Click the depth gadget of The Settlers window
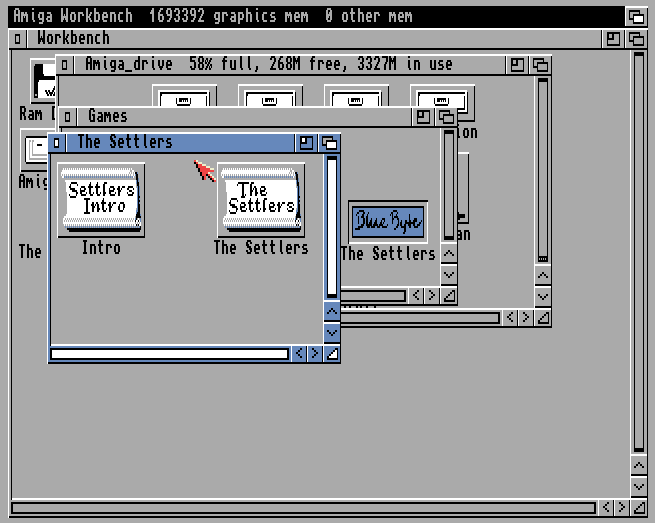Viewport: 655px width, 523px height. (x=330, y=143)
